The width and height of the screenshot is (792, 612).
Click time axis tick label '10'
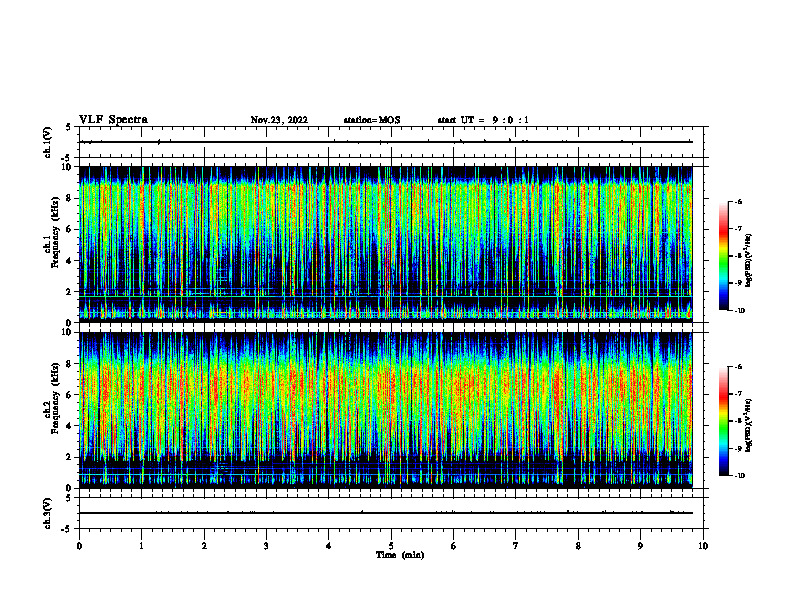tap(703, 546)
